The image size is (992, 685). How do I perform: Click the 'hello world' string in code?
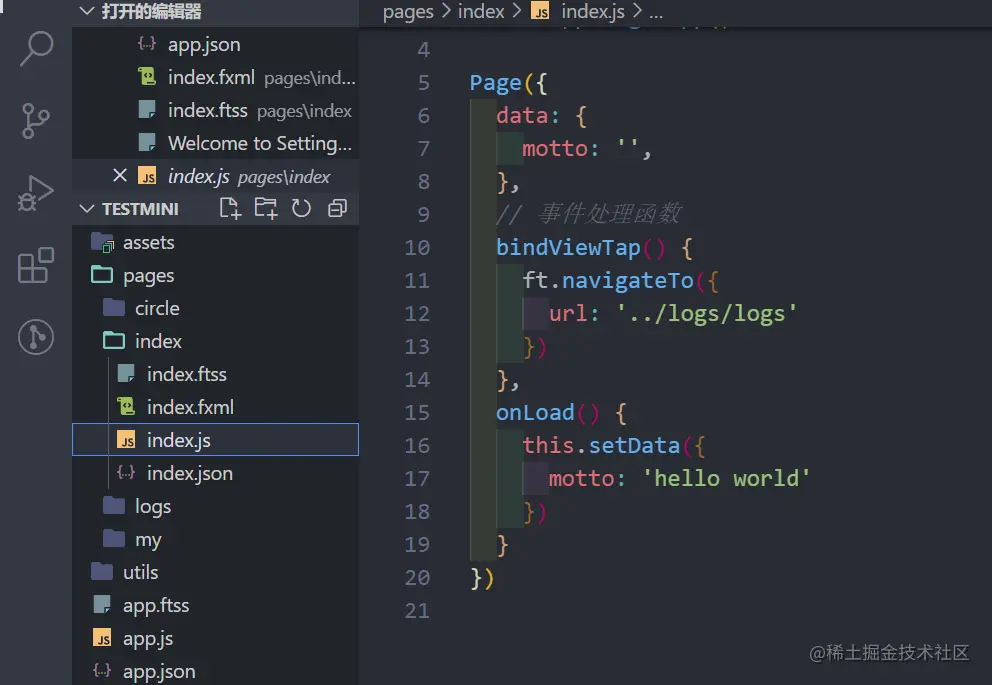pyautogui.click(x=726, y=478)
